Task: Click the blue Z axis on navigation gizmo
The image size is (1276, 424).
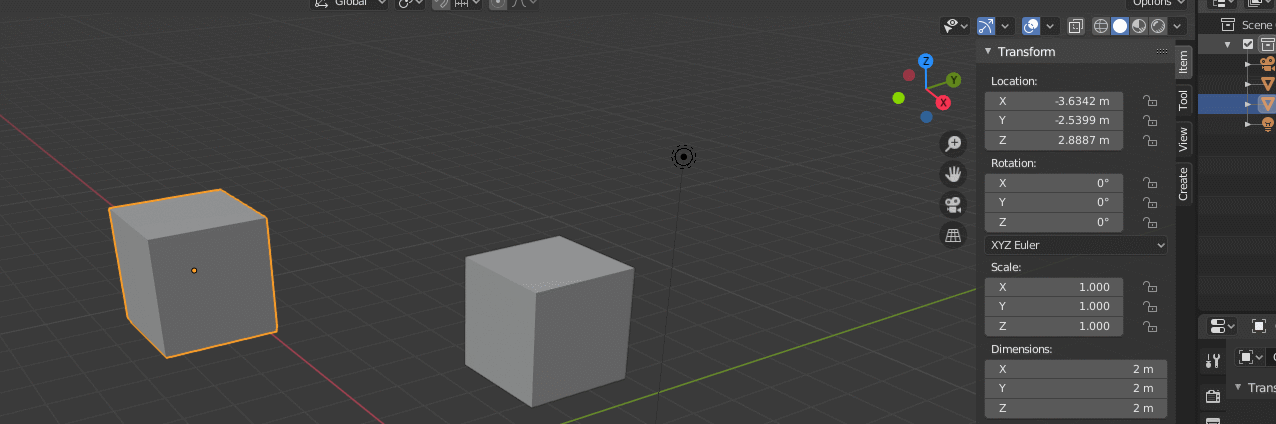Action: click(x=926, y=61)
